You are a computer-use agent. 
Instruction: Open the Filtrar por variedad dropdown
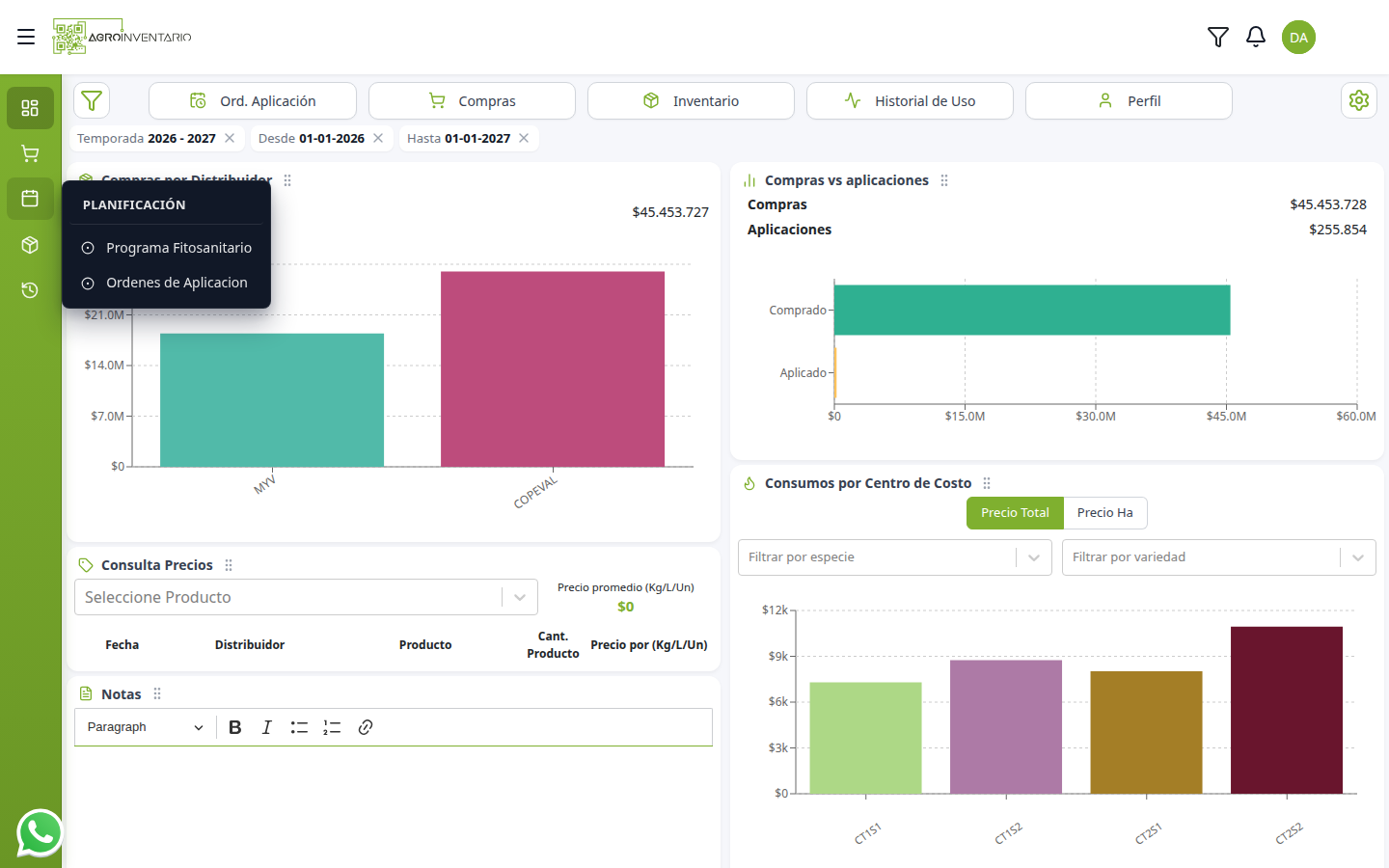[1218, 557]
